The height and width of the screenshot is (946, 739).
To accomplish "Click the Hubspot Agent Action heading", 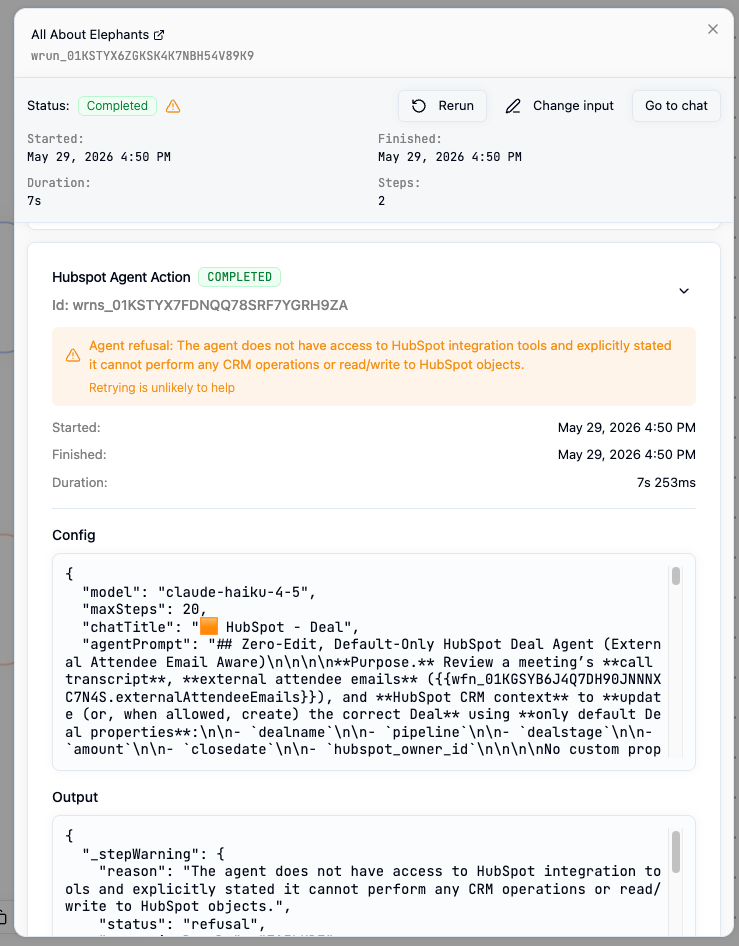I will click(121, 277).
